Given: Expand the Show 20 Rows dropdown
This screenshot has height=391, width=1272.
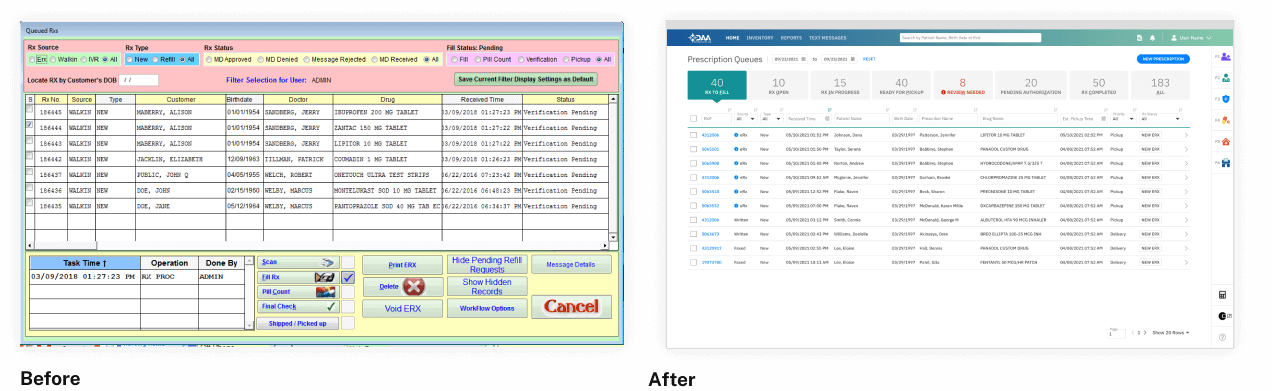Looking at the screenshot, I should pyautogui.click(x=1170, y=332).
